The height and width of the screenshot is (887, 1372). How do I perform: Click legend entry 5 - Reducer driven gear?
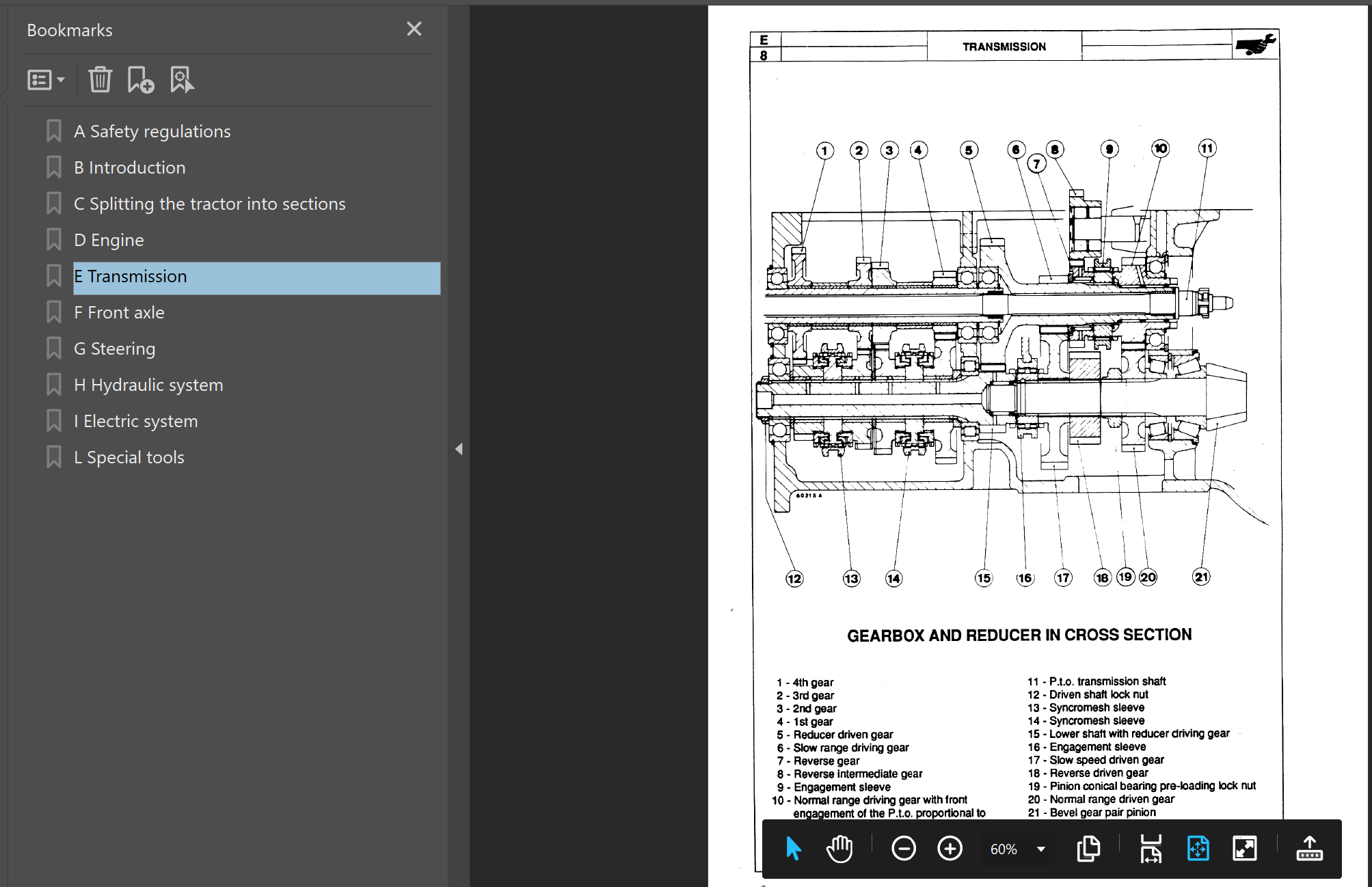(x=835, y=735)
